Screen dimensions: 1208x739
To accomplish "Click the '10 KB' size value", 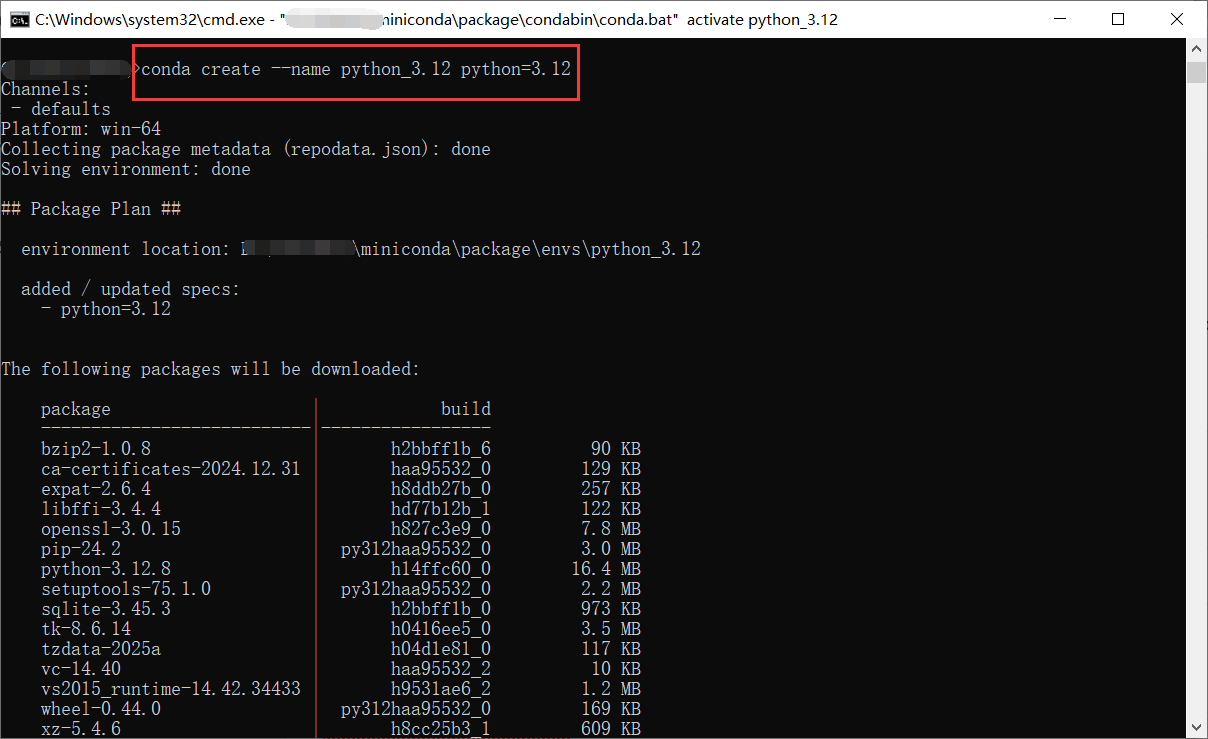I will (616, 669).
